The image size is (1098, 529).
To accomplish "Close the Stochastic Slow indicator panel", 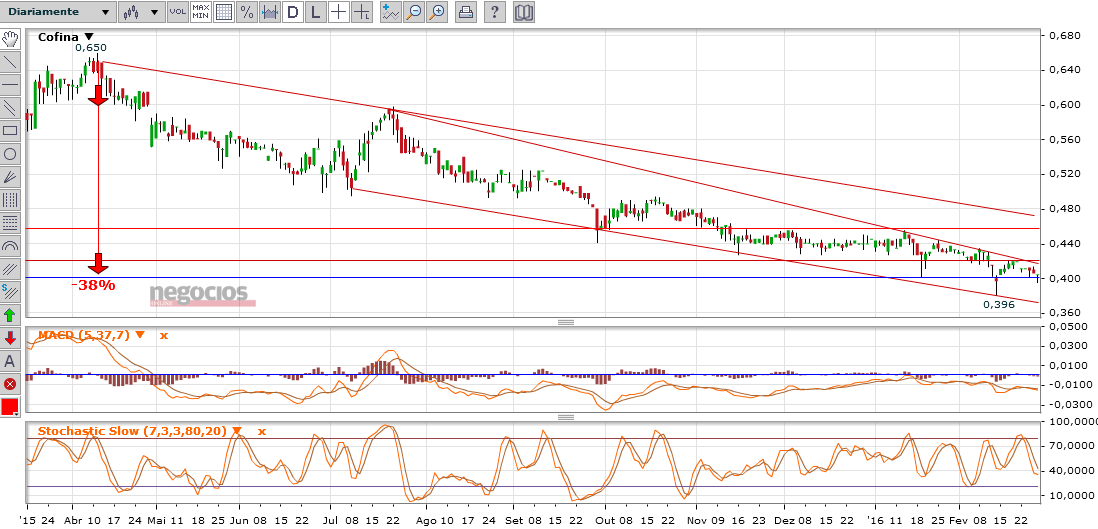I will pyautogui.click(x=262, y=431).
